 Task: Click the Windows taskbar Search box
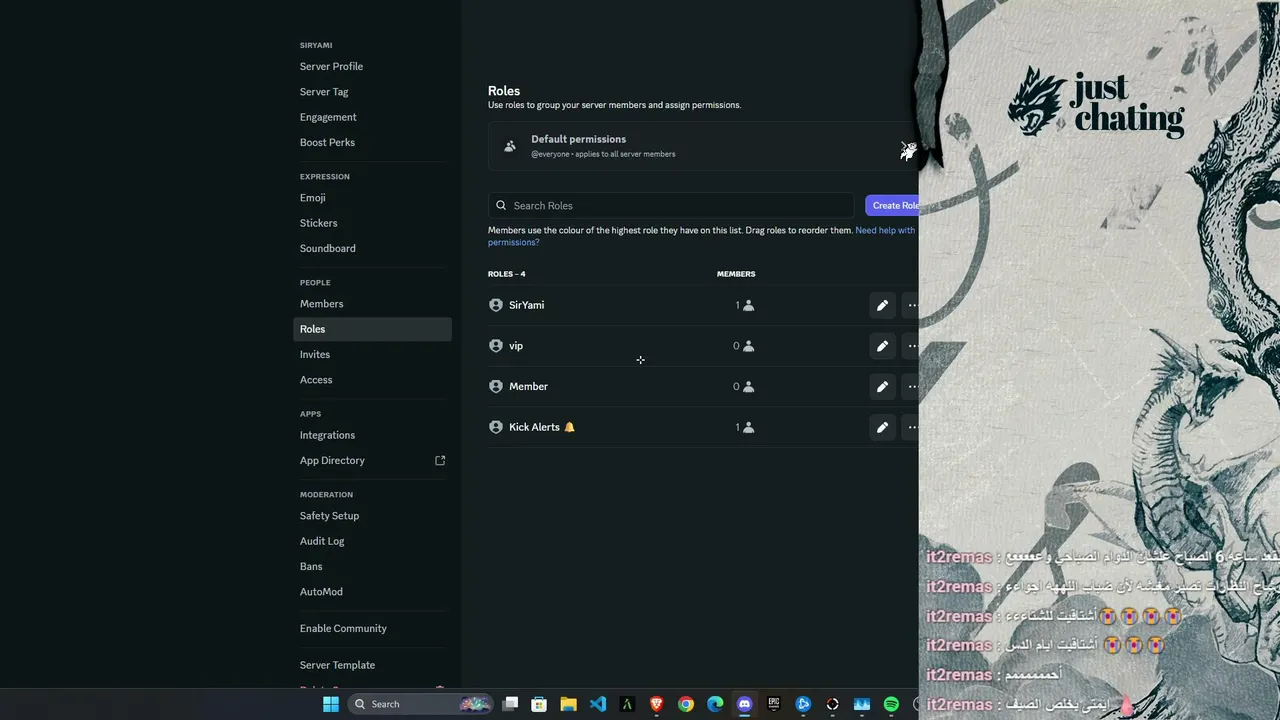[421, 704]
